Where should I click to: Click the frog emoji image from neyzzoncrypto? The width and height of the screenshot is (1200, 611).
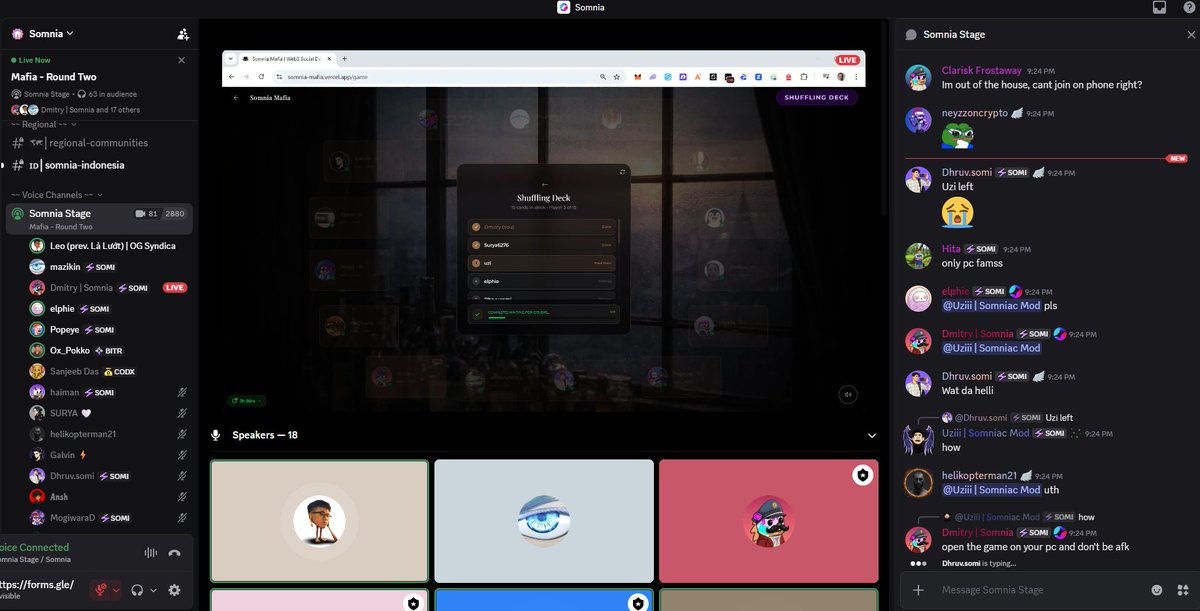(x=957, y=135)
